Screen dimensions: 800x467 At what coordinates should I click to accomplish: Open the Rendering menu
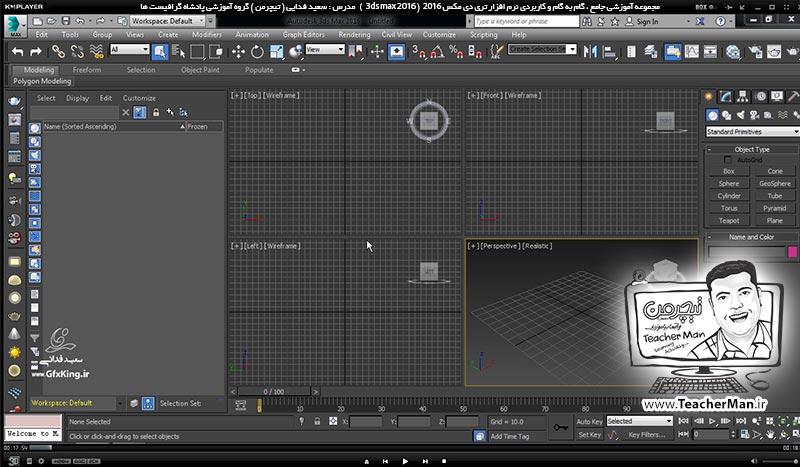(354, 35)
